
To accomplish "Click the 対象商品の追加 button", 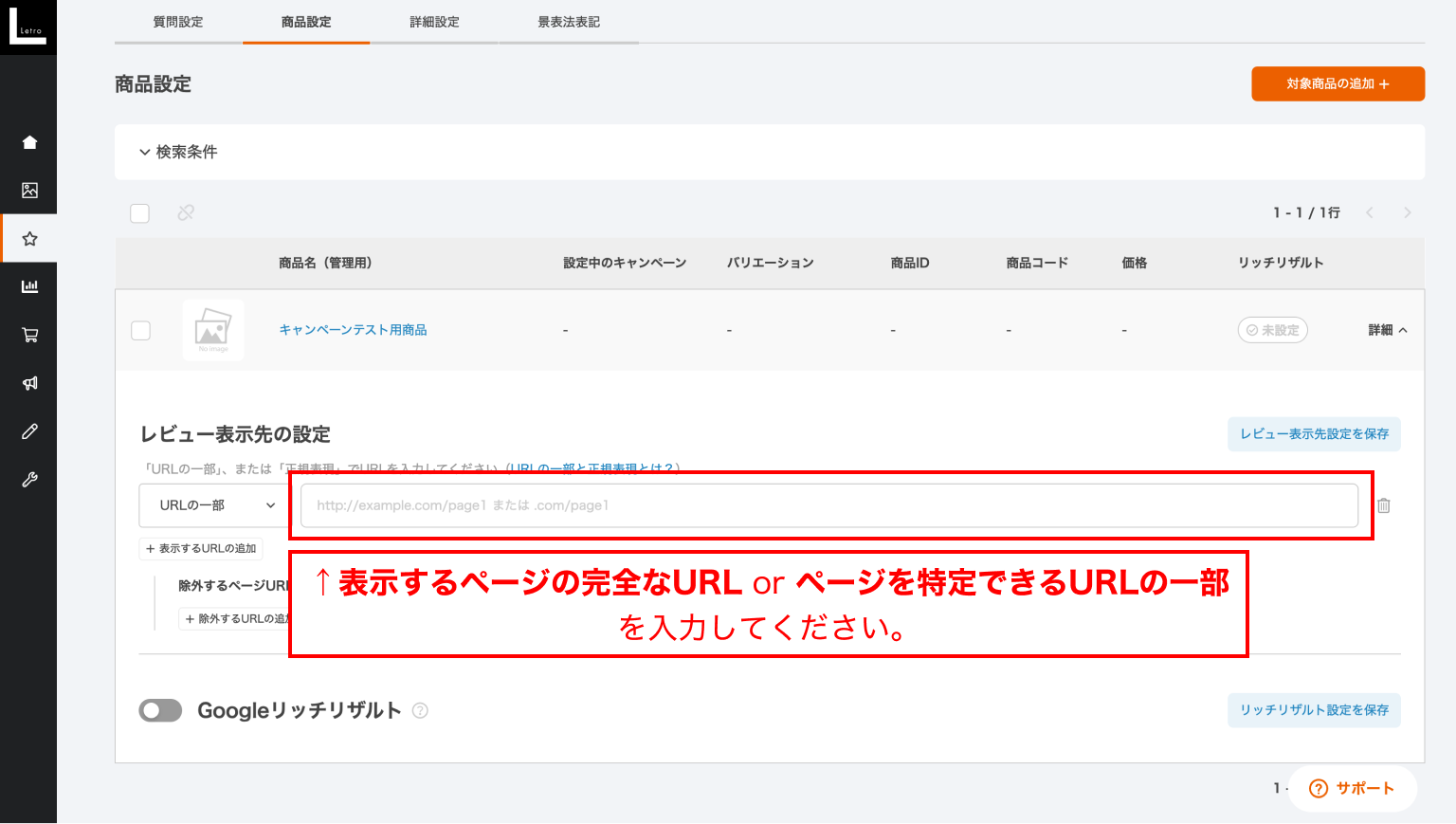I will click(1338, 83).
